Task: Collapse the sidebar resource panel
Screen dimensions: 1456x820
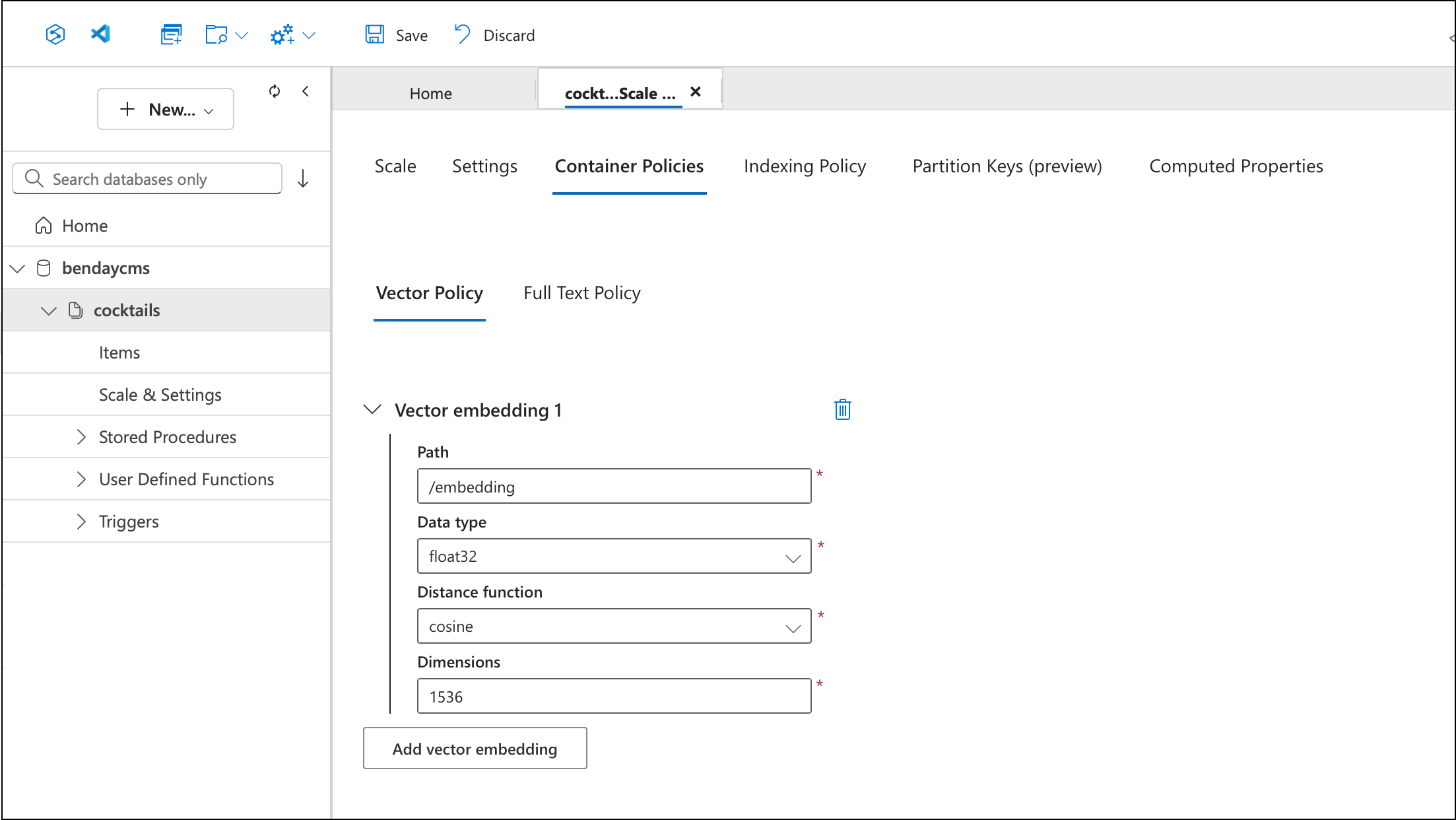Action: [x=306, y=92]
